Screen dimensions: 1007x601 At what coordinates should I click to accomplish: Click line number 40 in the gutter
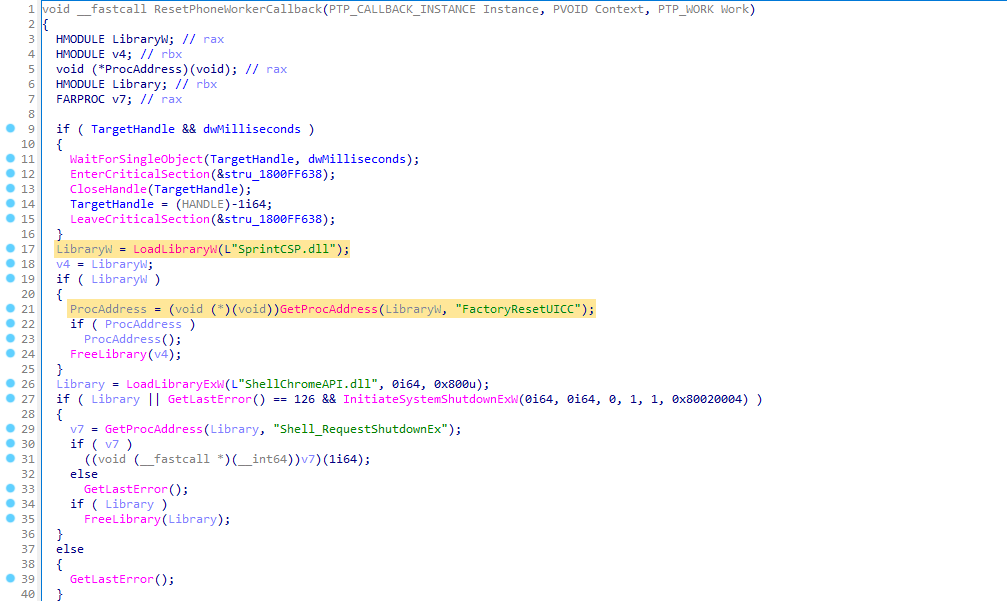[28, 594]
